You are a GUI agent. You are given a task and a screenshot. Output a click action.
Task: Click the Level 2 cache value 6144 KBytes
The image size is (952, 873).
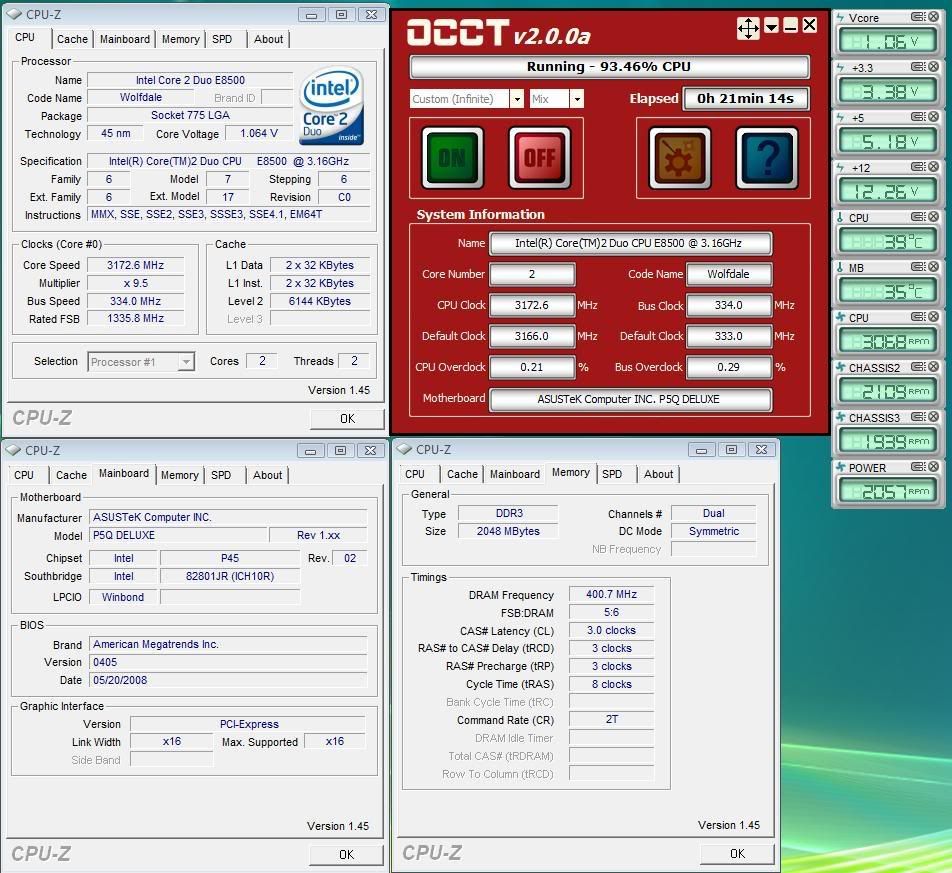[320, 301]
